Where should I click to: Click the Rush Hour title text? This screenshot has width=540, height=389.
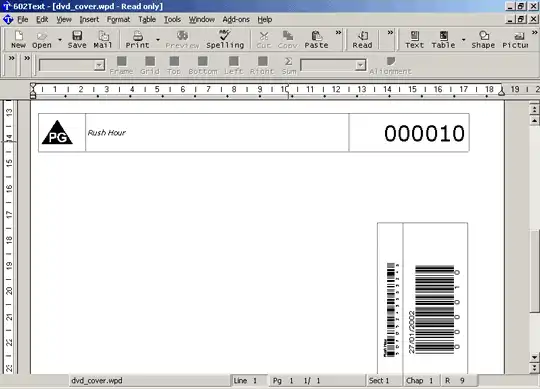[x=106, y=133]
